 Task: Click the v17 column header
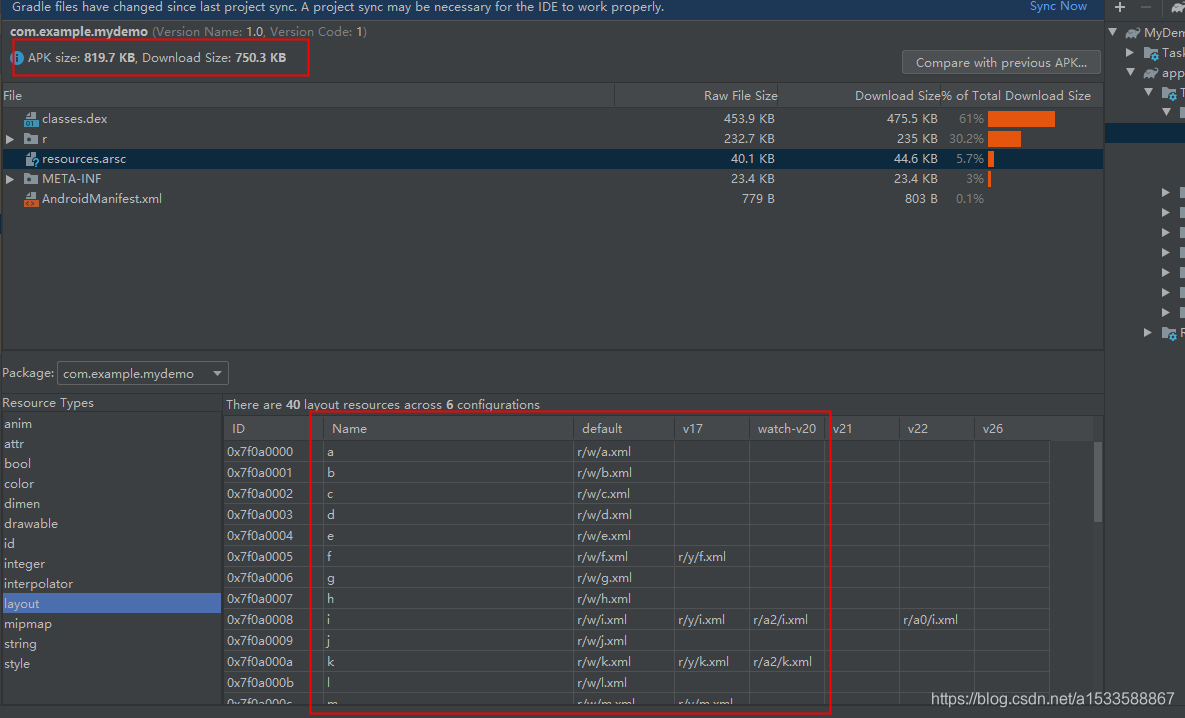712,429
